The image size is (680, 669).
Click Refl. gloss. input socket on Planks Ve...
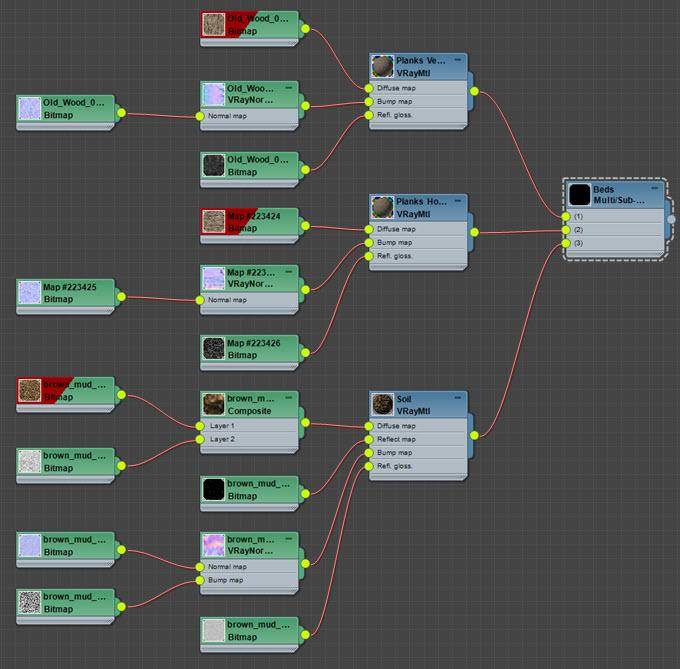[370, 115]
